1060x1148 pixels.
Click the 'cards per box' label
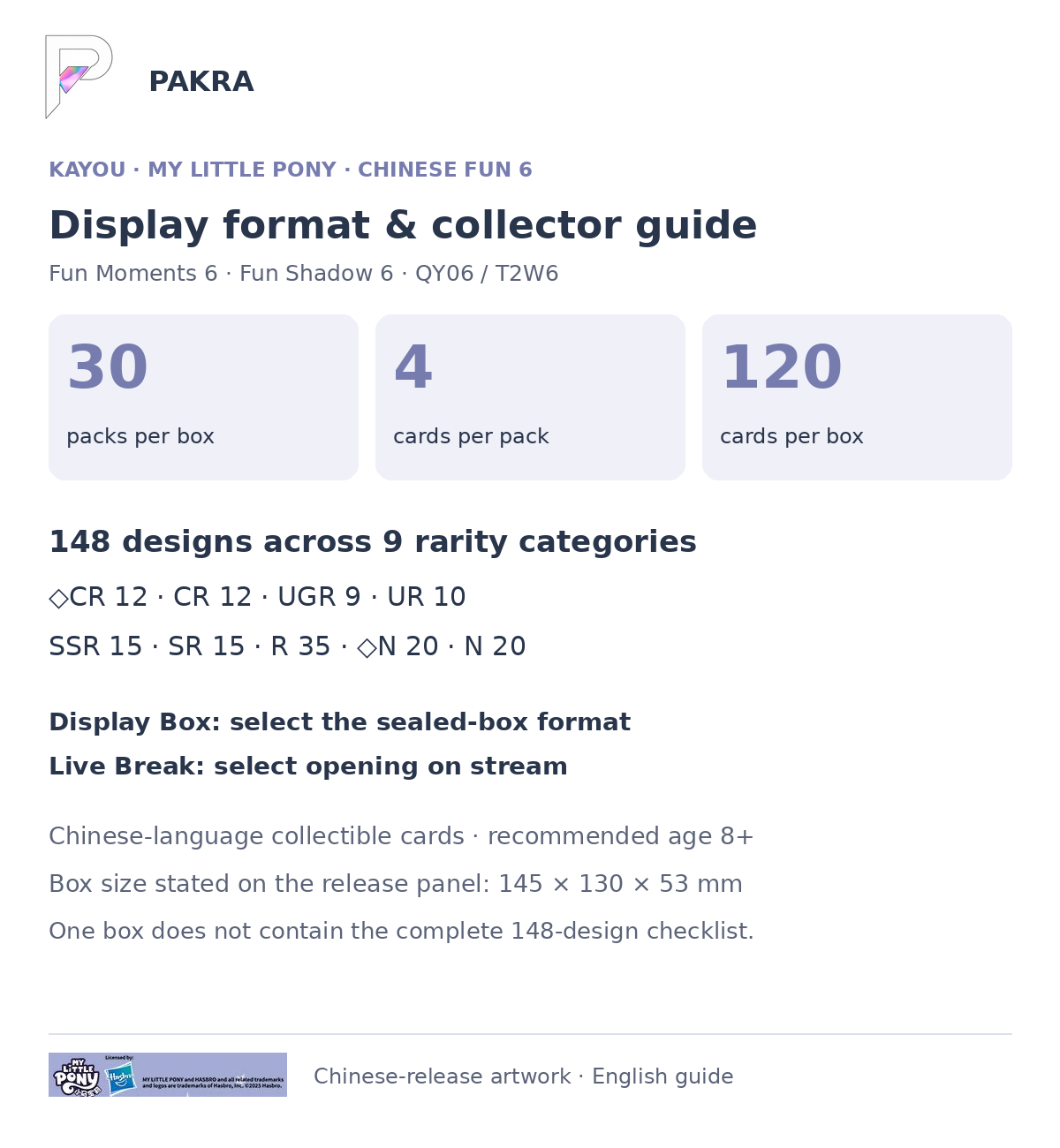(791, 436)
